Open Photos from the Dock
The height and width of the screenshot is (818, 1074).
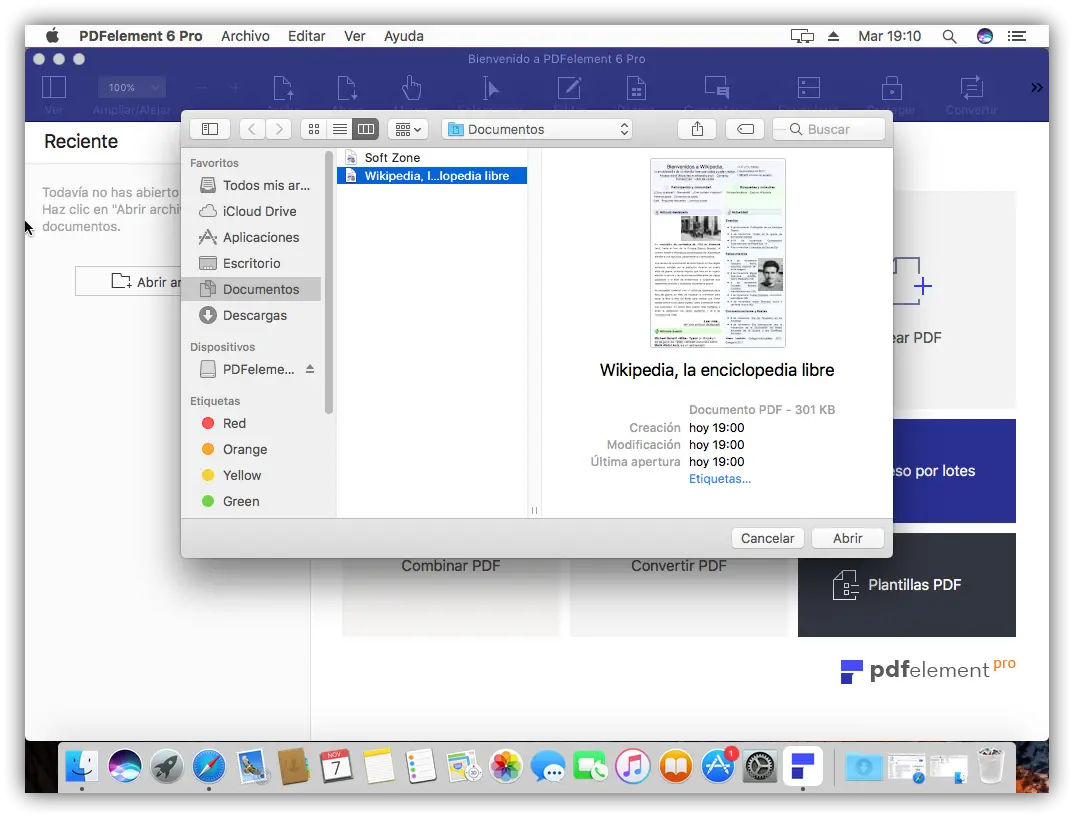click(x=505, y=766)
